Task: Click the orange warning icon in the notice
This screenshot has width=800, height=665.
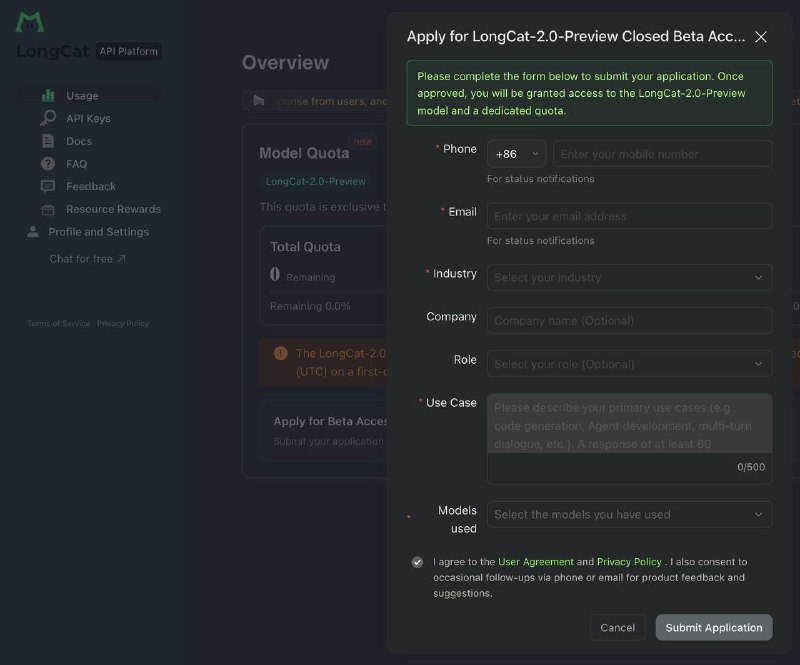Action: (281, 353)
